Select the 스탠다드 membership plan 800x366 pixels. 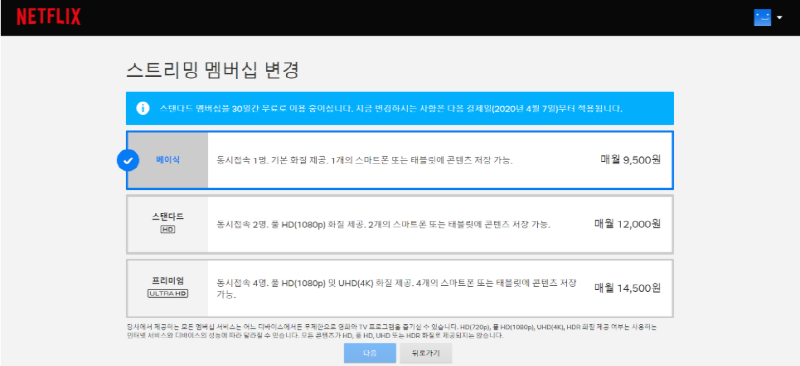coord(399,224)
